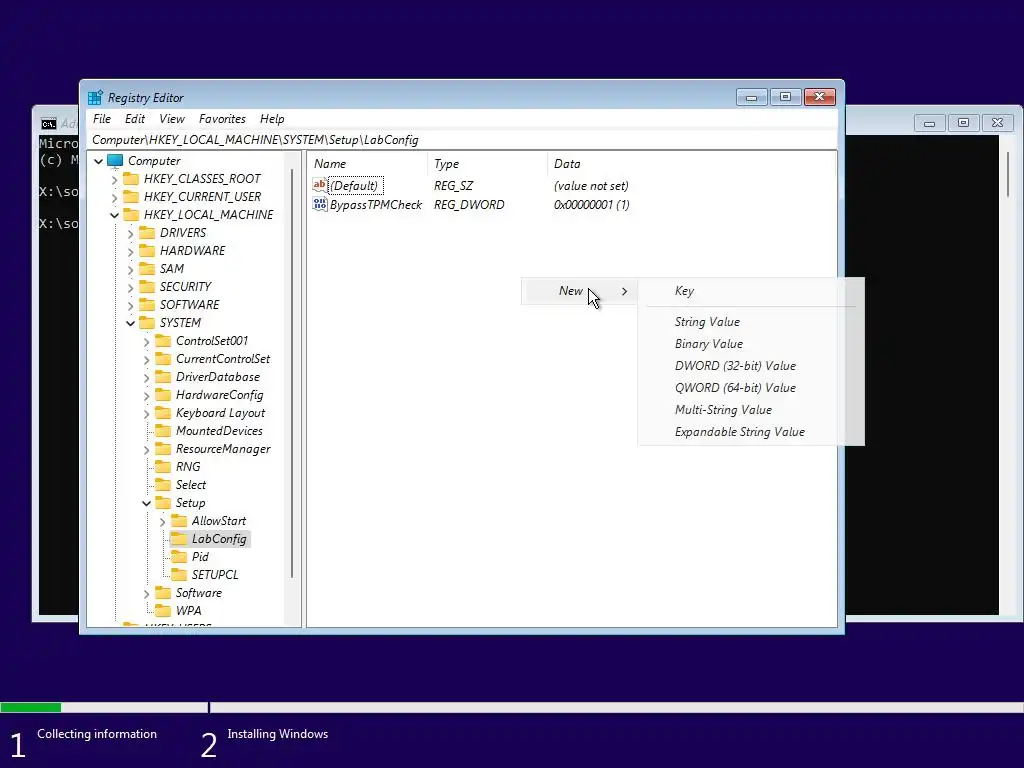
Task: Click the DriverDatabase folder icon
Action: [163, 377]
